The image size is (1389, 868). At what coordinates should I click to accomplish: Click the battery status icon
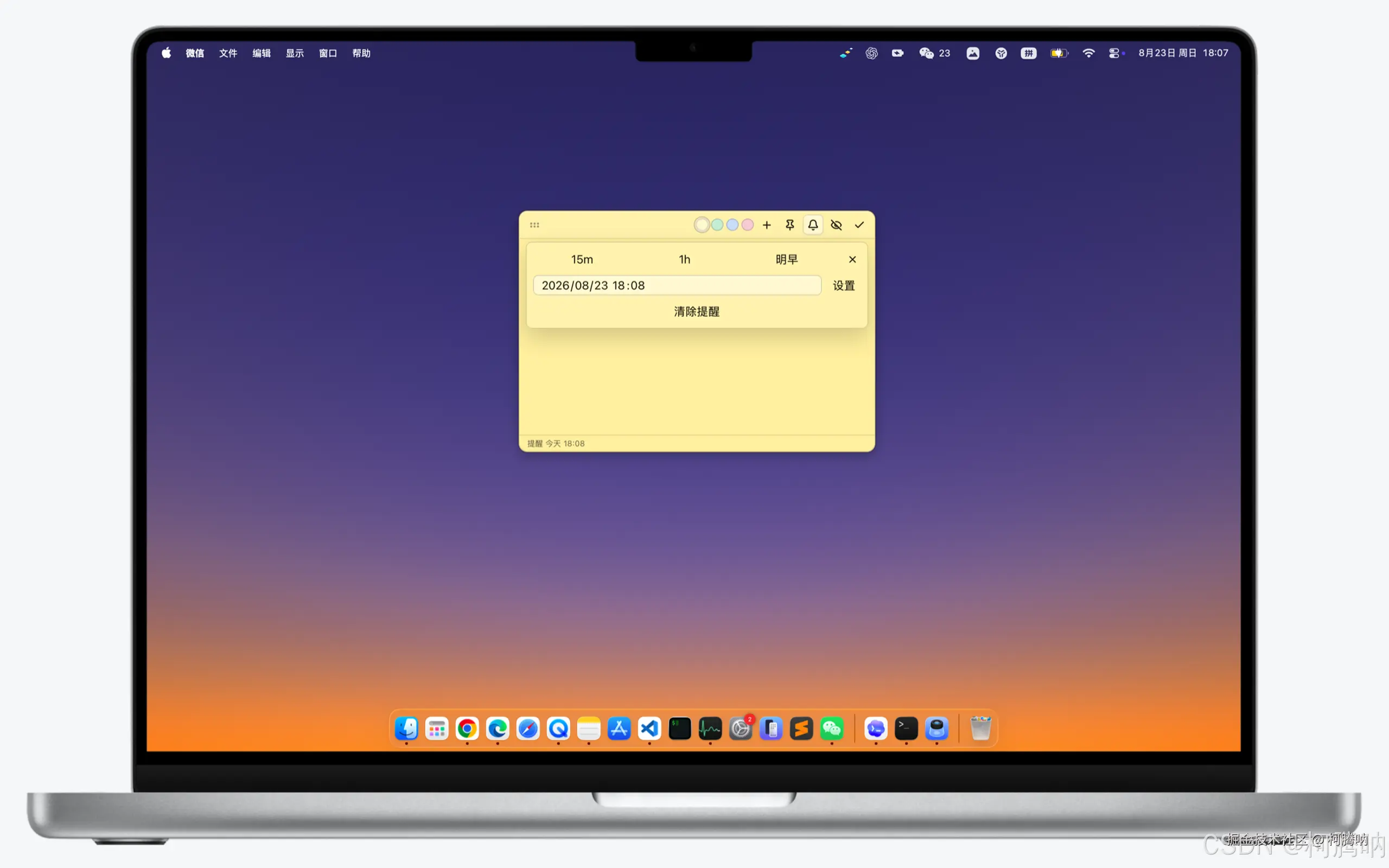click(x=1059, y=53)
